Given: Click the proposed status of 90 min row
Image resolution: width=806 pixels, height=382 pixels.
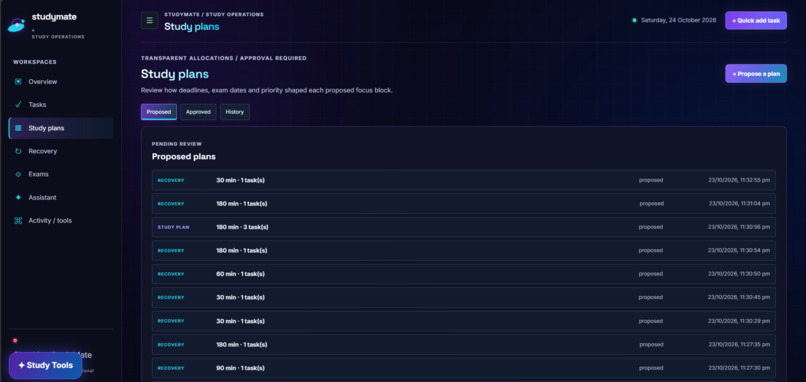Looking at the screenshot, I should pos(651,368).
